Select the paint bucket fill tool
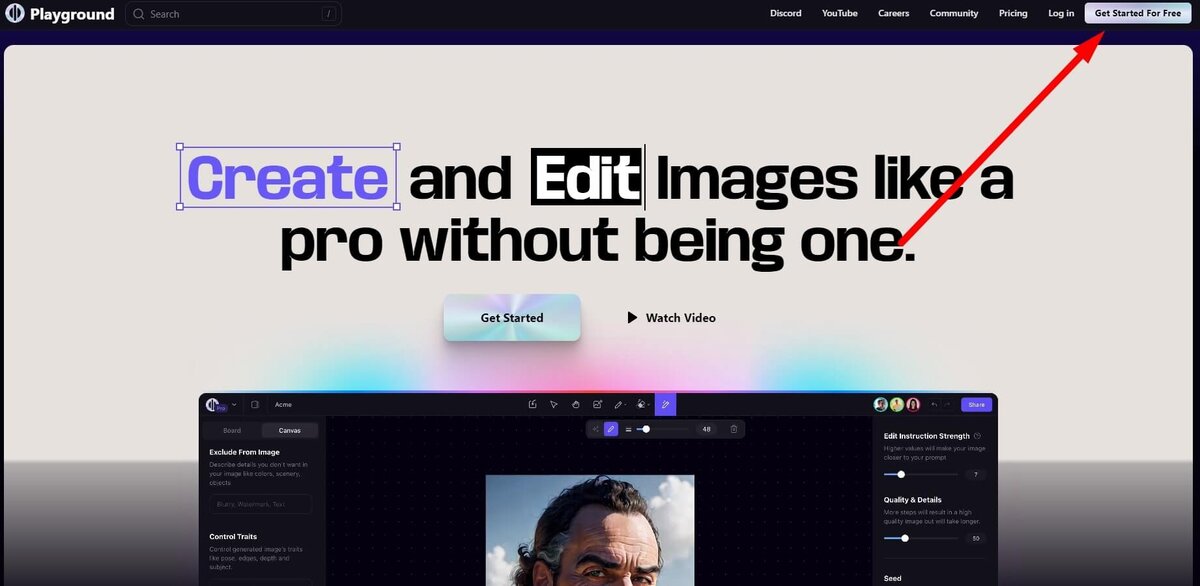1200x586 pixels. click(x=641, y=404)
